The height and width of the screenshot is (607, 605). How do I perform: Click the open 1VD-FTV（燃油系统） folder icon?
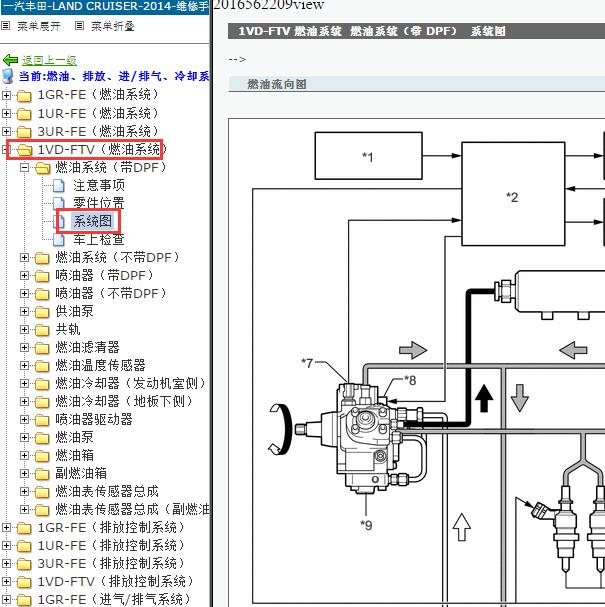[x=25, y=150]
